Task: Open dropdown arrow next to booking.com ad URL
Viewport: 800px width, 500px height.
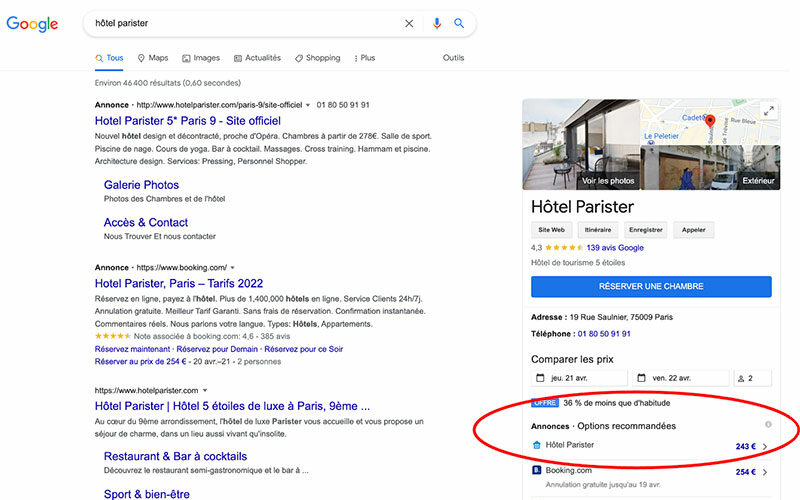Action: click(x=232, y=268)
